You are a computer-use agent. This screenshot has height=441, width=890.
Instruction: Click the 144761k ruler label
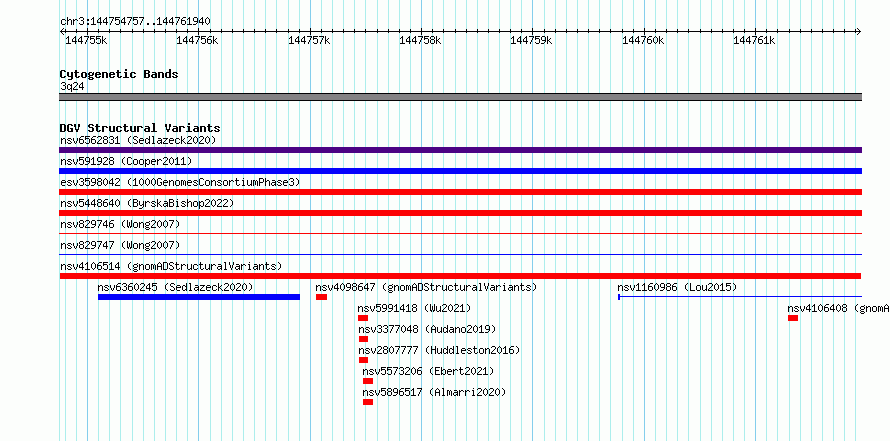[x=754, y=40]
